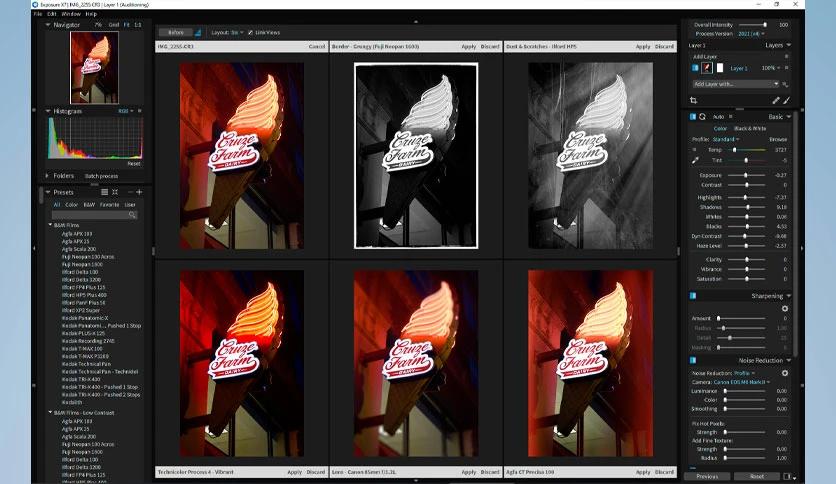Image resolution: width=836 pixels, height=484 pixels.
Task: Click the Previous button
Action: tap(707, 477)
